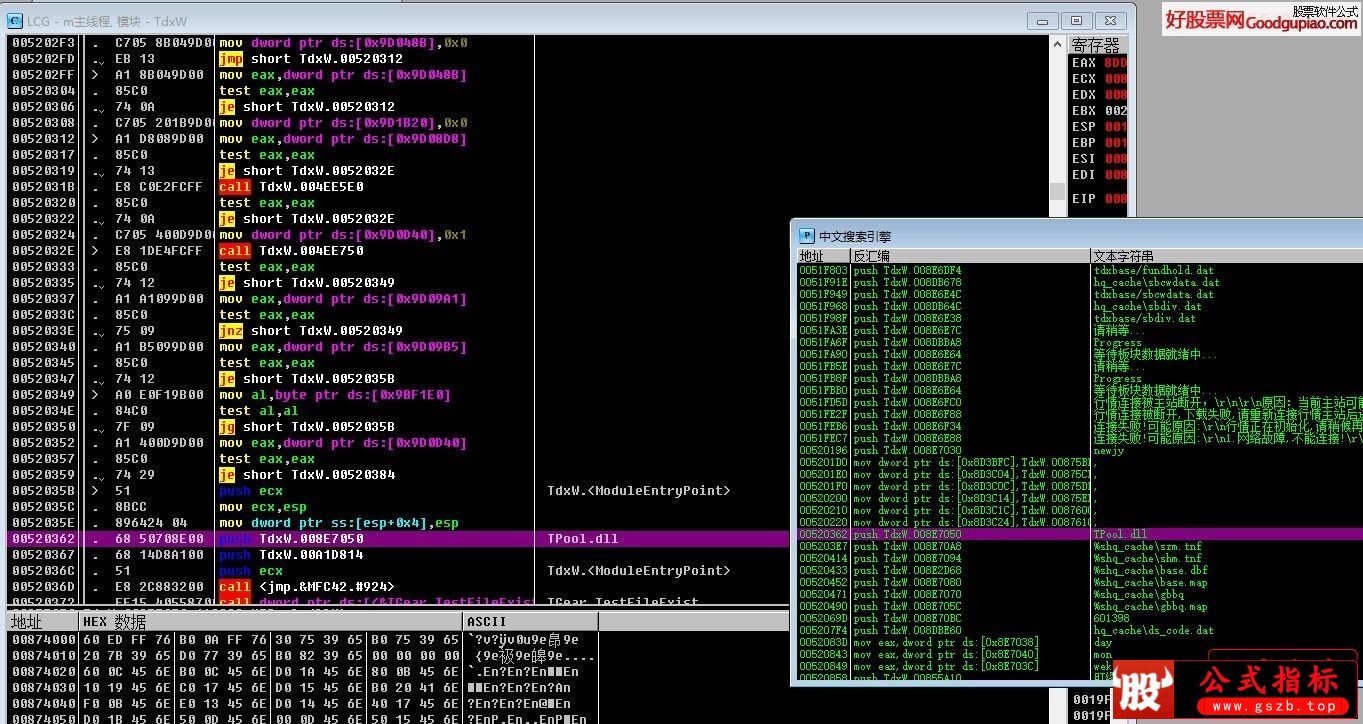Select 'tdxbase/sbcwdata.dat' search result

[x=1154, y=294]
